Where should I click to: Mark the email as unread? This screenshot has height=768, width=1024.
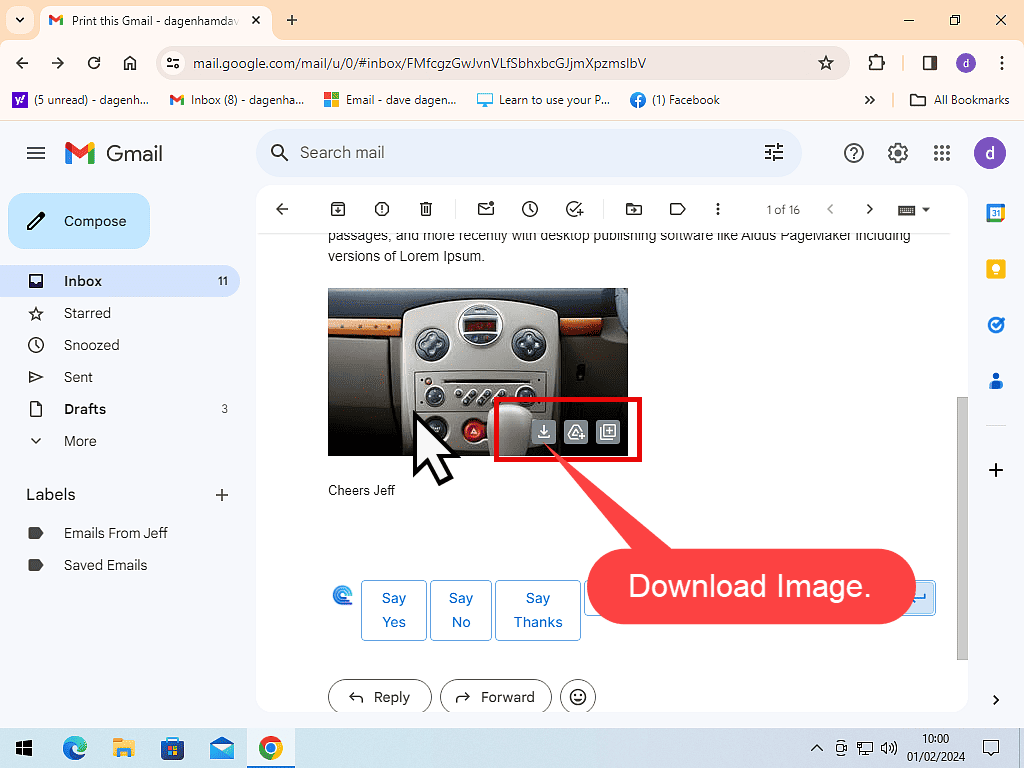(x=486, y=209)
